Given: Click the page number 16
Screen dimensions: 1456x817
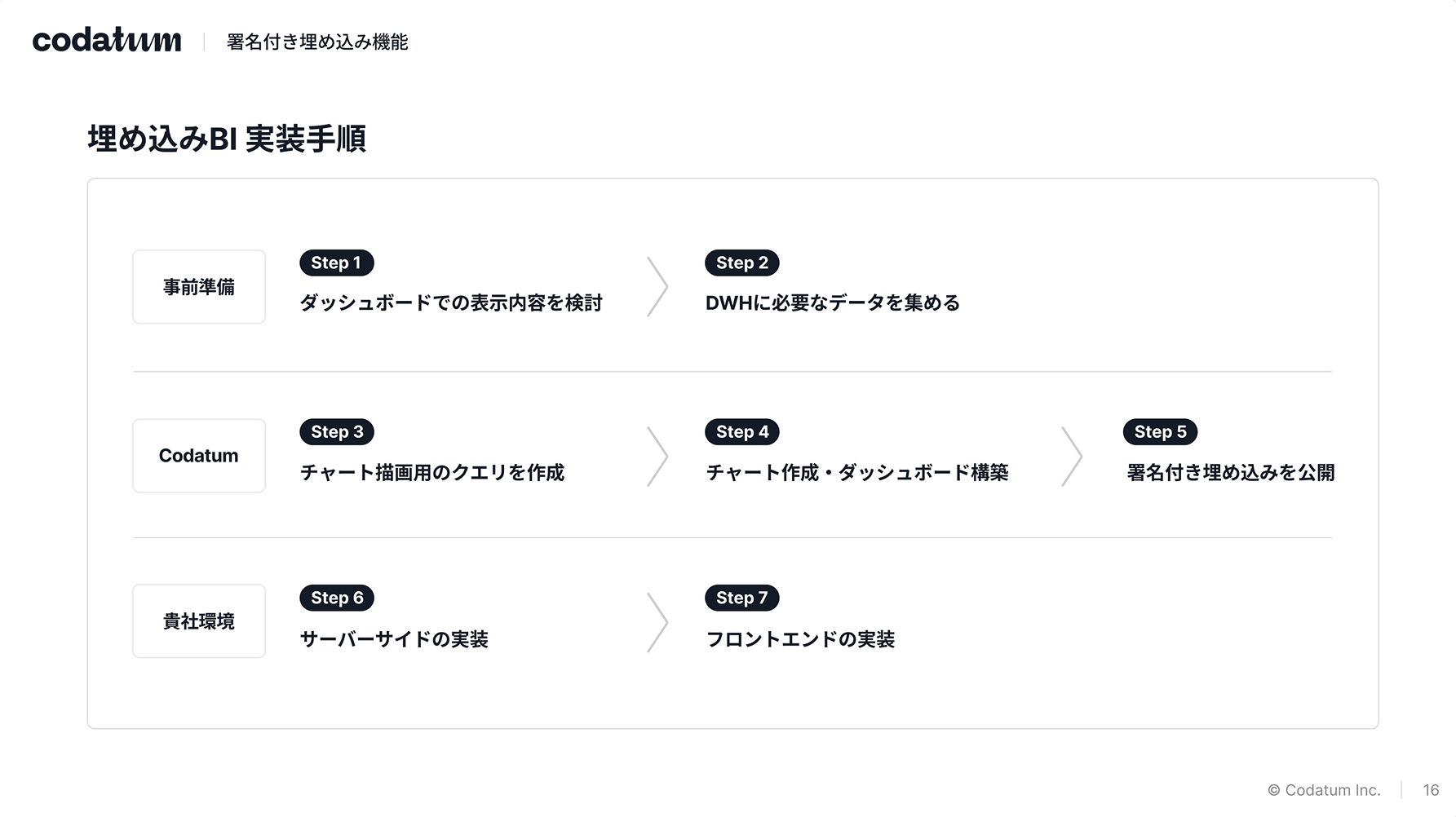Looking at the screenshot, I should [x=1431, y=790].
